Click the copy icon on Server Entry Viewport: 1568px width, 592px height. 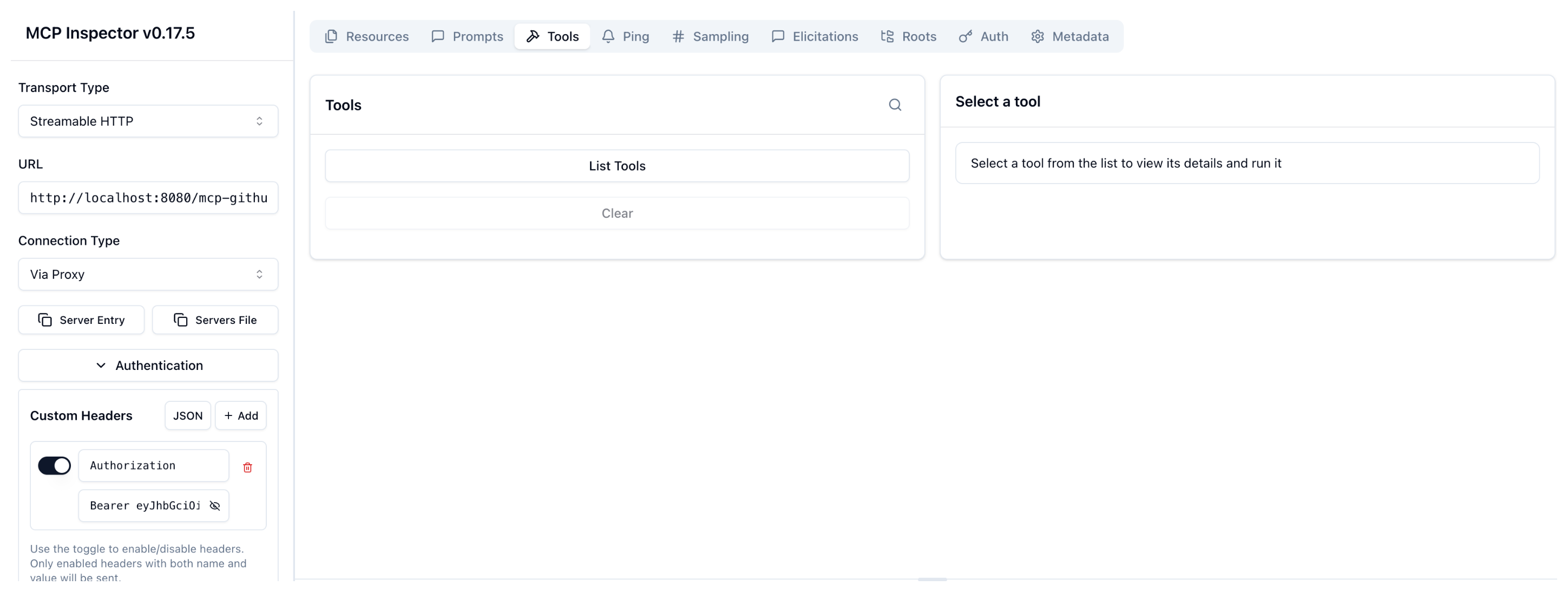point(44,320)
